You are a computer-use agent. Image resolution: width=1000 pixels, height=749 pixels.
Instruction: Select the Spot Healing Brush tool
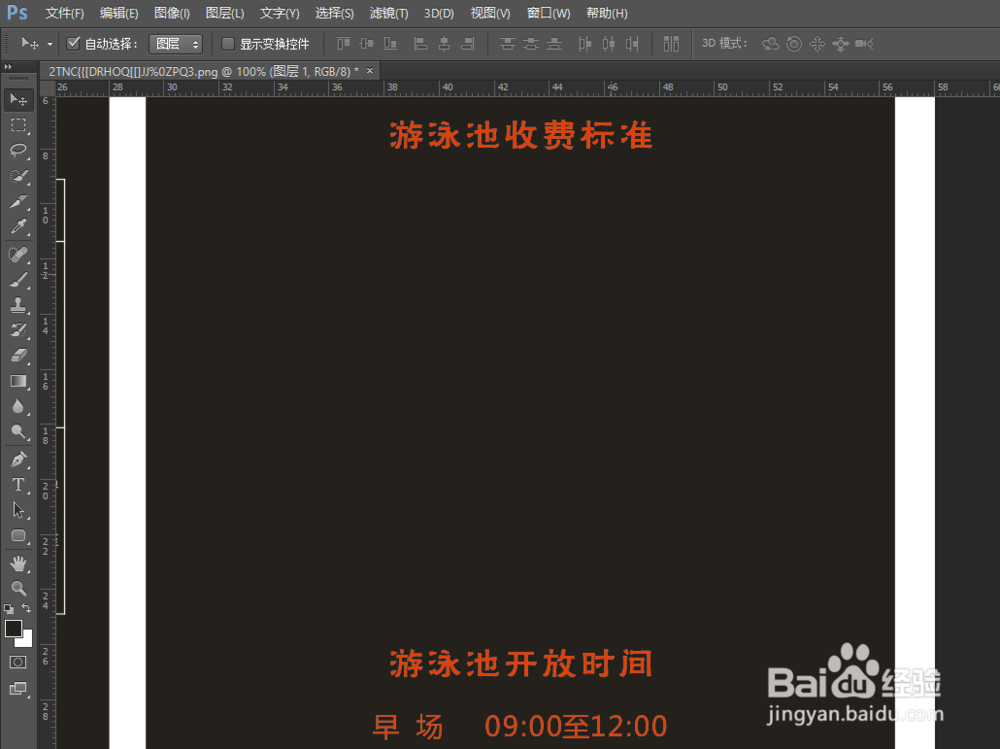click(18, 255)
